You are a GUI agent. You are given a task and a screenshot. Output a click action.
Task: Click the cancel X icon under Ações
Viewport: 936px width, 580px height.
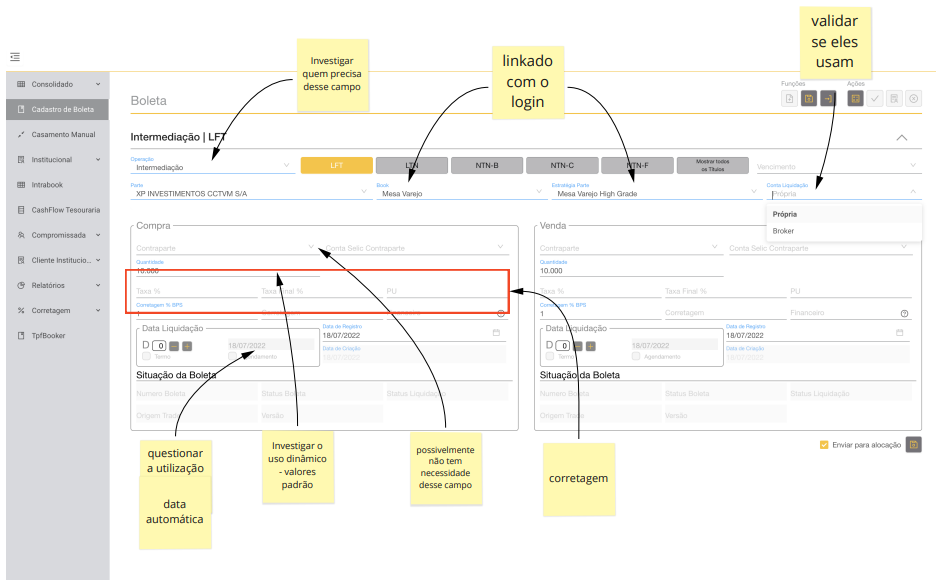click(x=913, y=98)
